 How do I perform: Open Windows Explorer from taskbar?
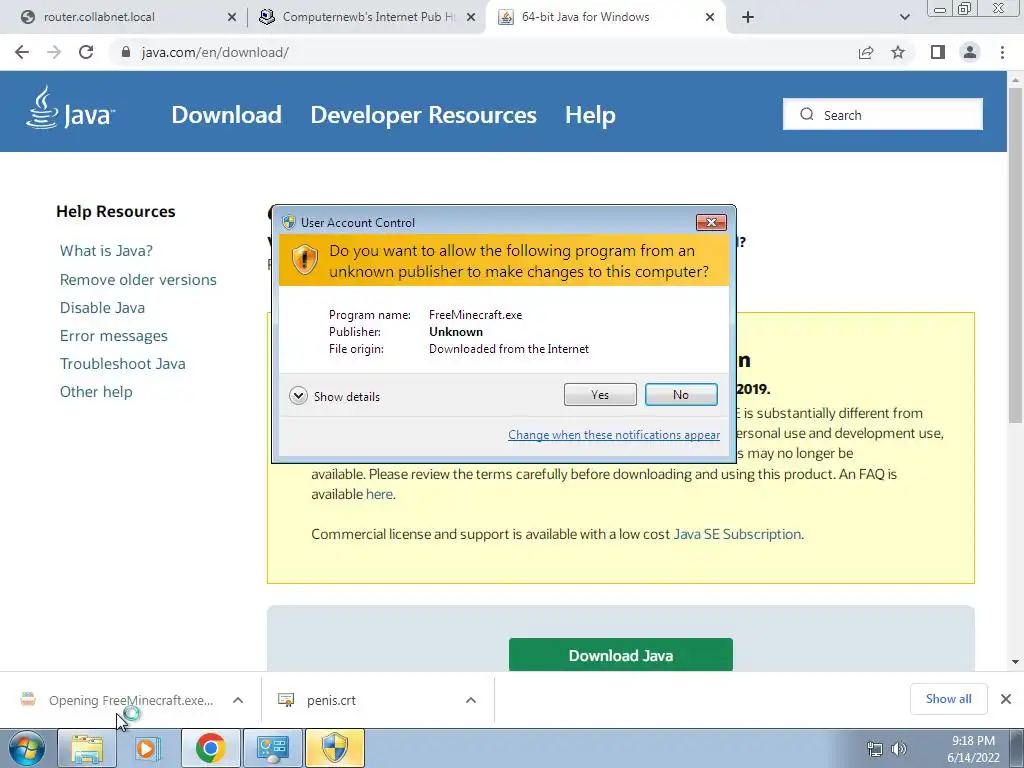coord(87,748)
